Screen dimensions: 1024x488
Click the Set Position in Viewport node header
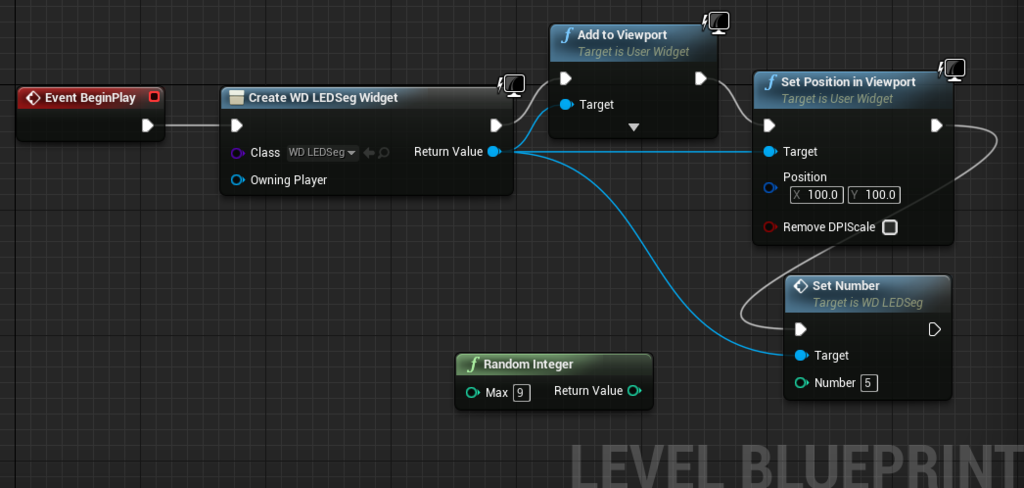(x=853, y=90)
